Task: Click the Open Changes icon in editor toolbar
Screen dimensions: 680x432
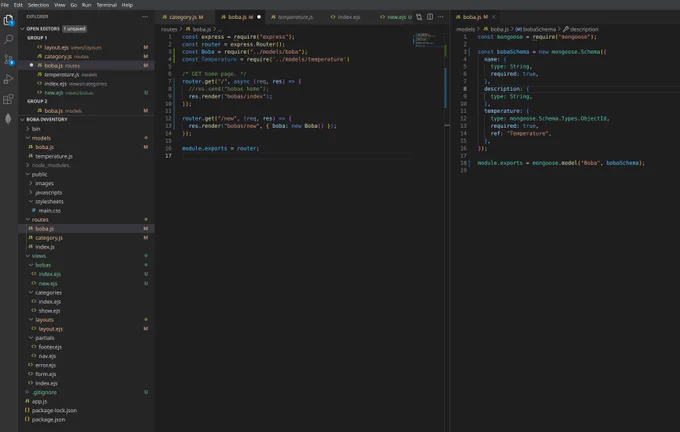Action: [419, 17]
